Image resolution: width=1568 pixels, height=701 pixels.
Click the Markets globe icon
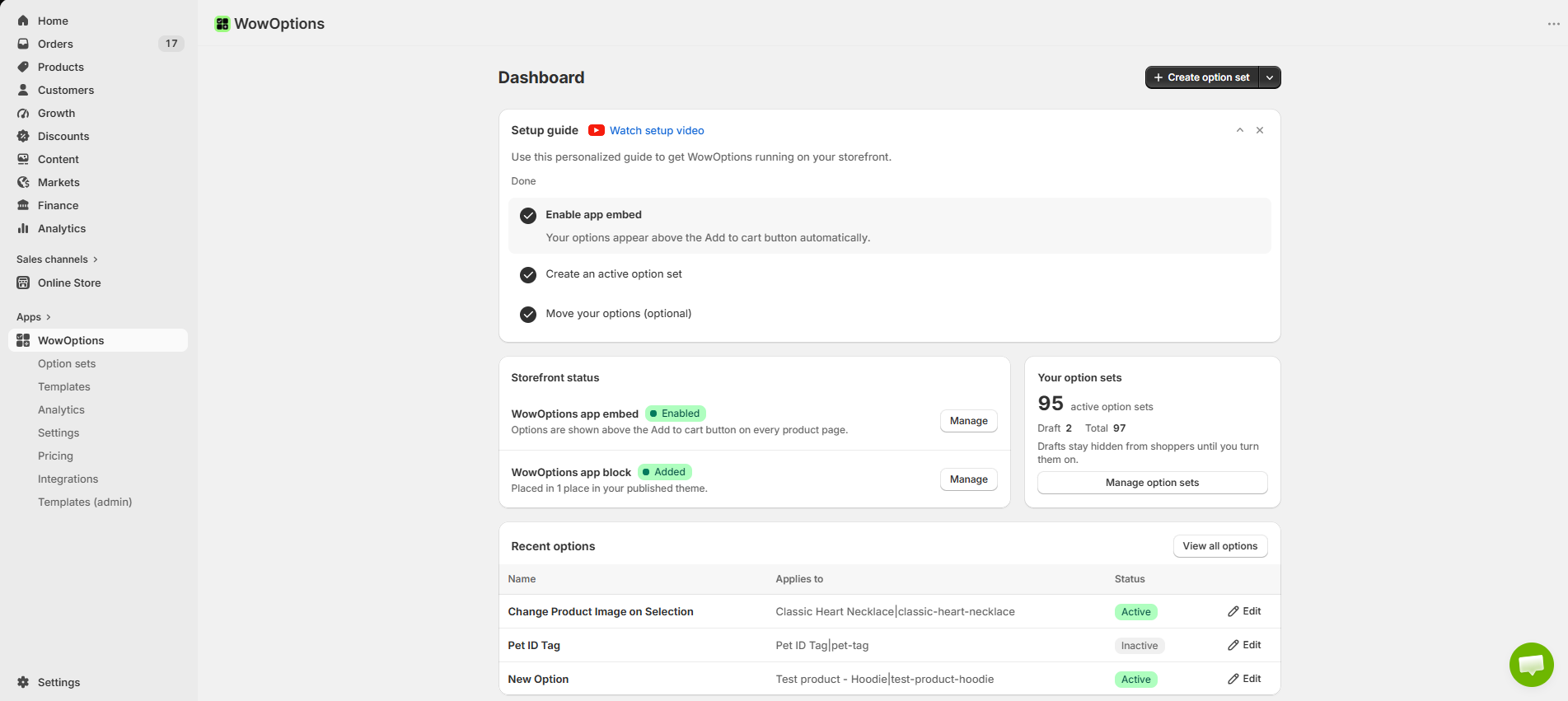pyautogui.click(x=23, y=182)
